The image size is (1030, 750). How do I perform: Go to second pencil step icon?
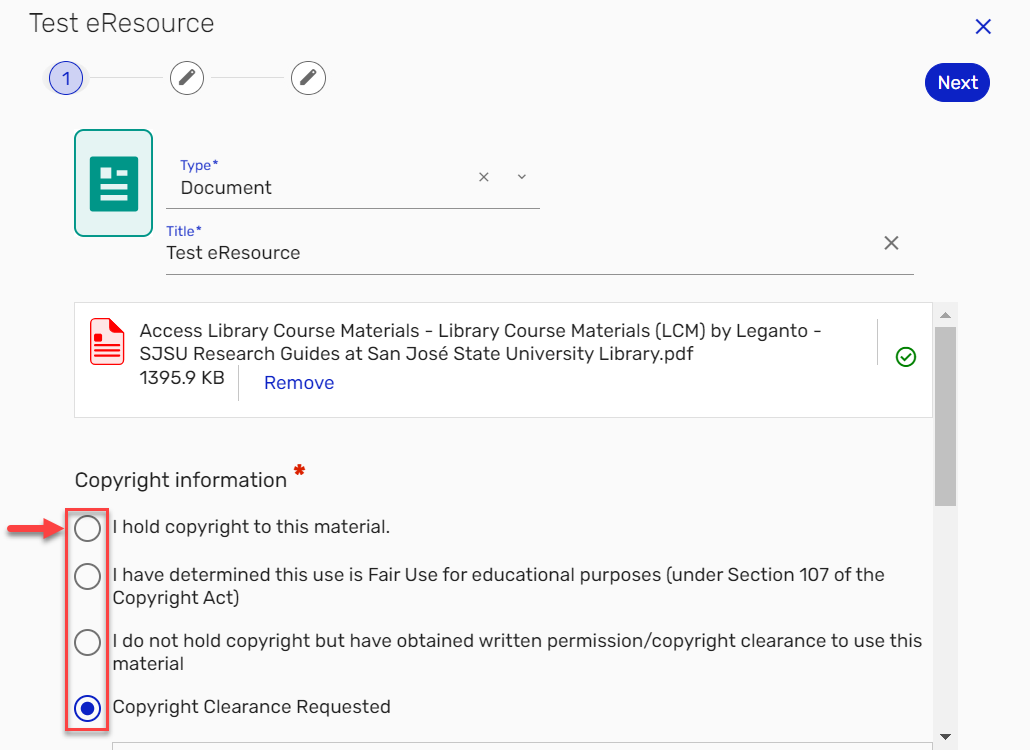tap(187, 78)
